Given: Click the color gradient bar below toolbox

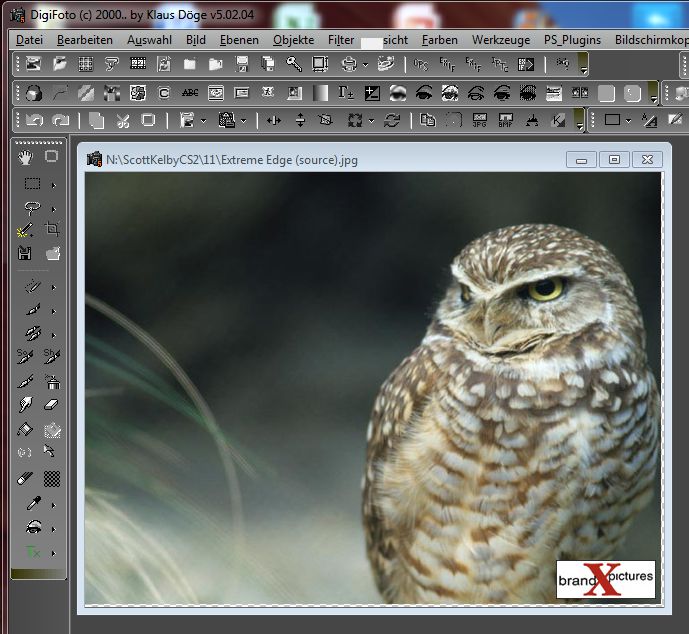Looking at the screenshot, I should (38, 574).
